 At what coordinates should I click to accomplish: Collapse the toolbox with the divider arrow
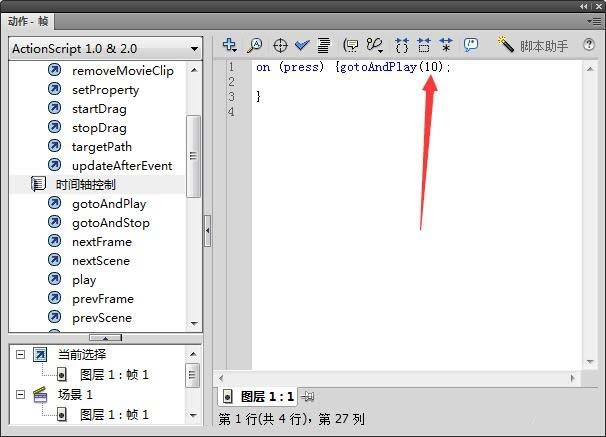208,231
